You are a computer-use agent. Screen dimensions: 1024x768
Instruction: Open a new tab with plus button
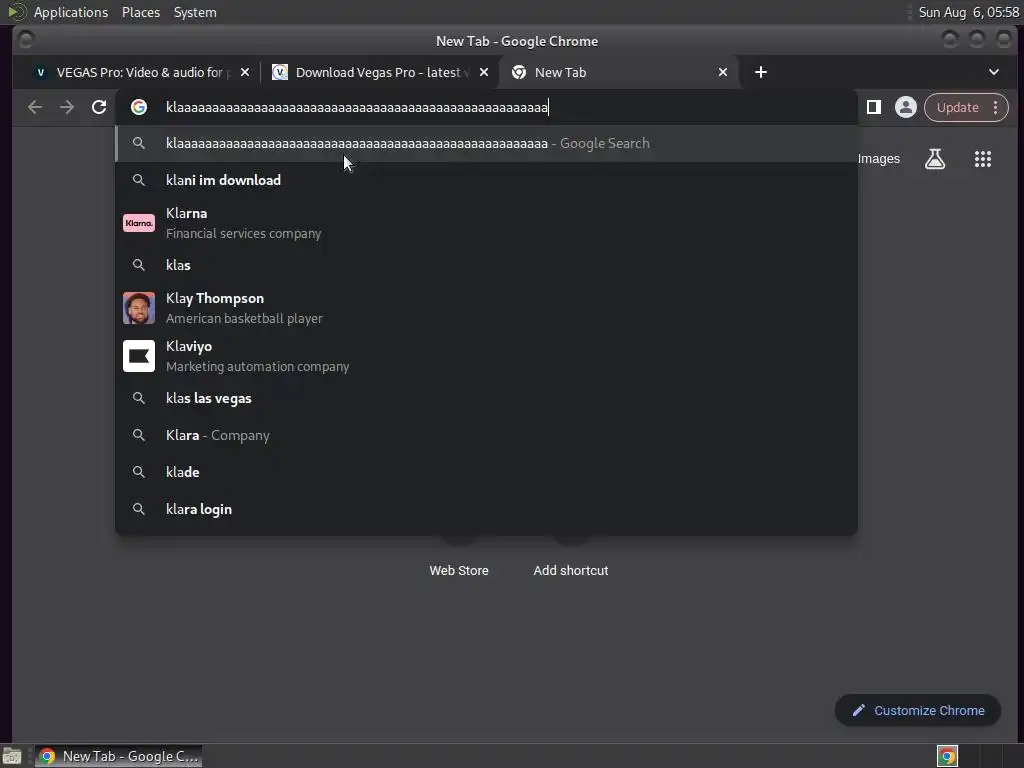coord(761,72)
